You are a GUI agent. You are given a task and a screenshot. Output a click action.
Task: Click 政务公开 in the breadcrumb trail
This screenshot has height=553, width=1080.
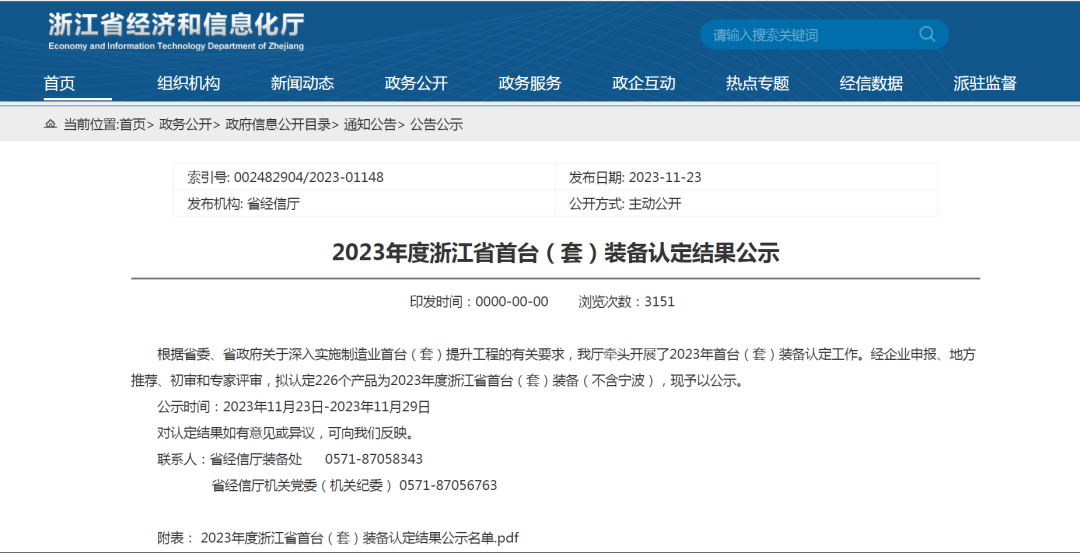pyautogui.click(x=185, y=125)
